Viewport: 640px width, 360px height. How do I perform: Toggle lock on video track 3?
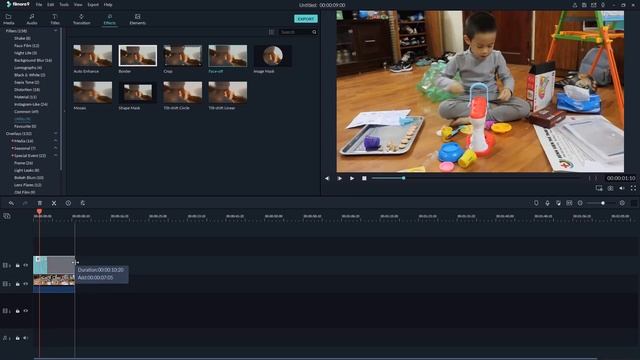pyautogui.click(x=18, y=265)
